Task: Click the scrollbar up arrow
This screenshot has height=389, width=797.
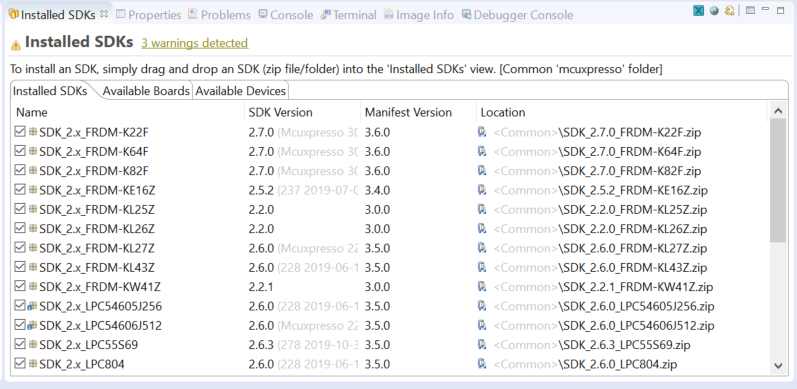Action: pos(778,111)
